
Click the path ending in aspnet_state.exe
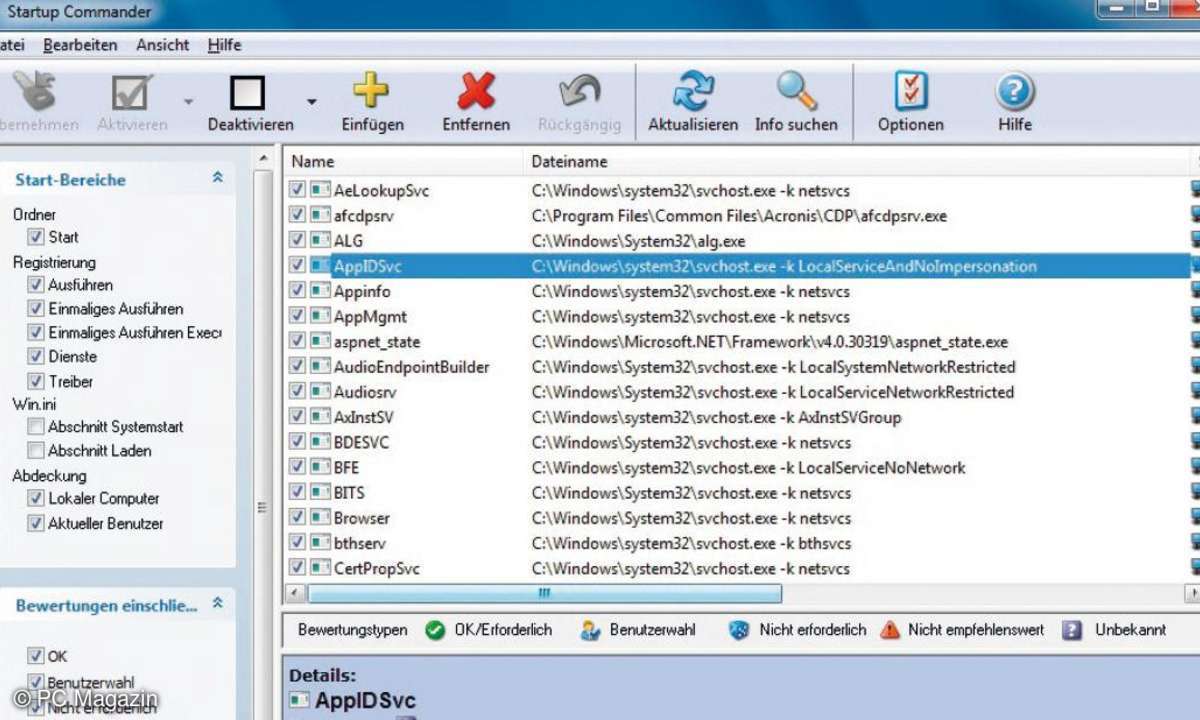(770, 342)
